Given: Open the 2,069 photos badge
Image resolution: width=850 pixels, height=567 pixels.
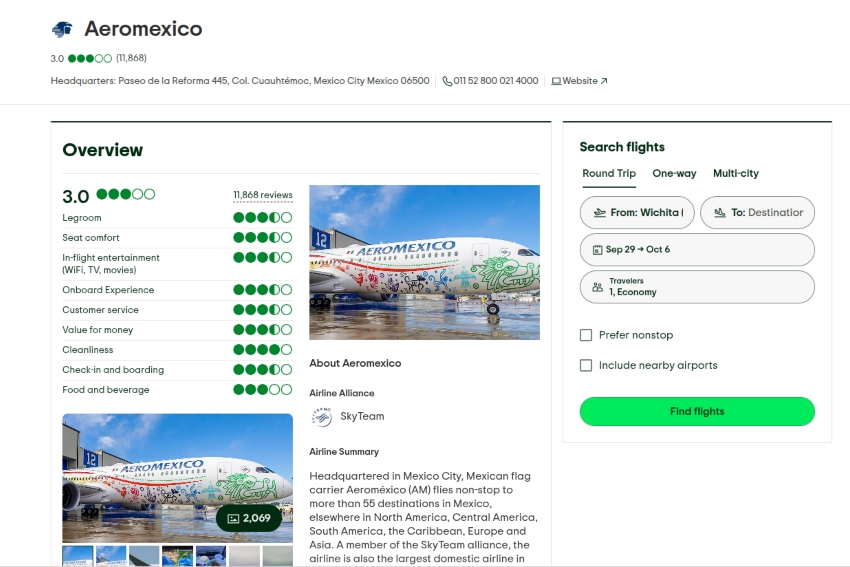Looking at the screenshot, I should tap(249, 518).
